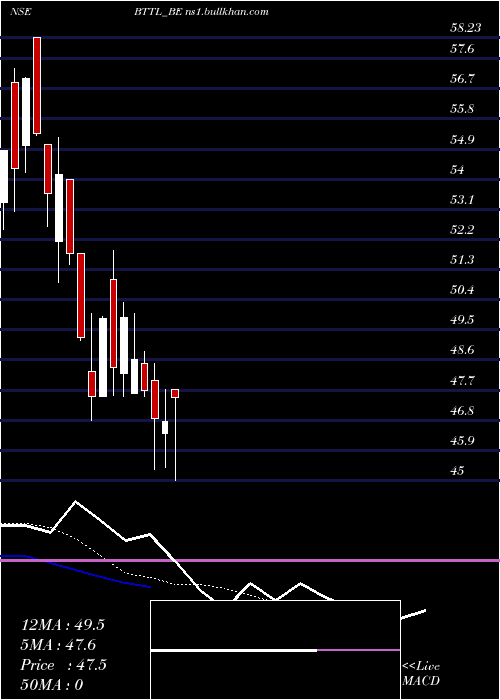This screenshot has height=700, width=500.
Task: Click the 55.8 price axis label
Action: tap(462, 109)
